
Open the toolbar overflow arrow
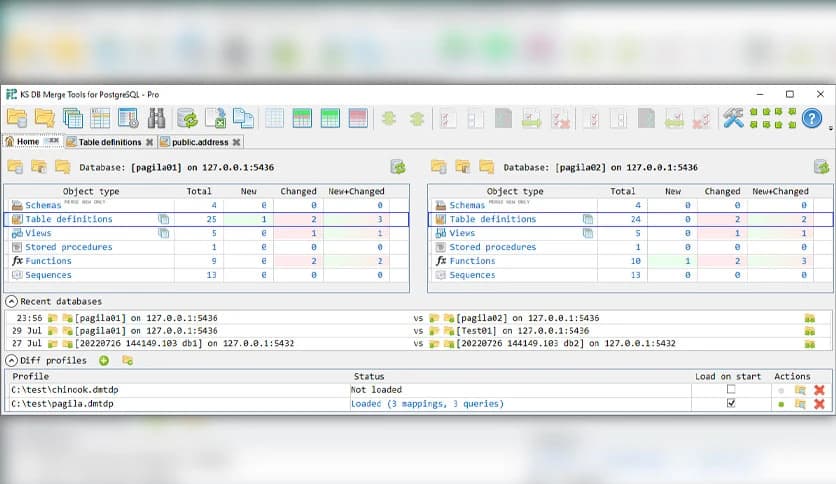830,128
